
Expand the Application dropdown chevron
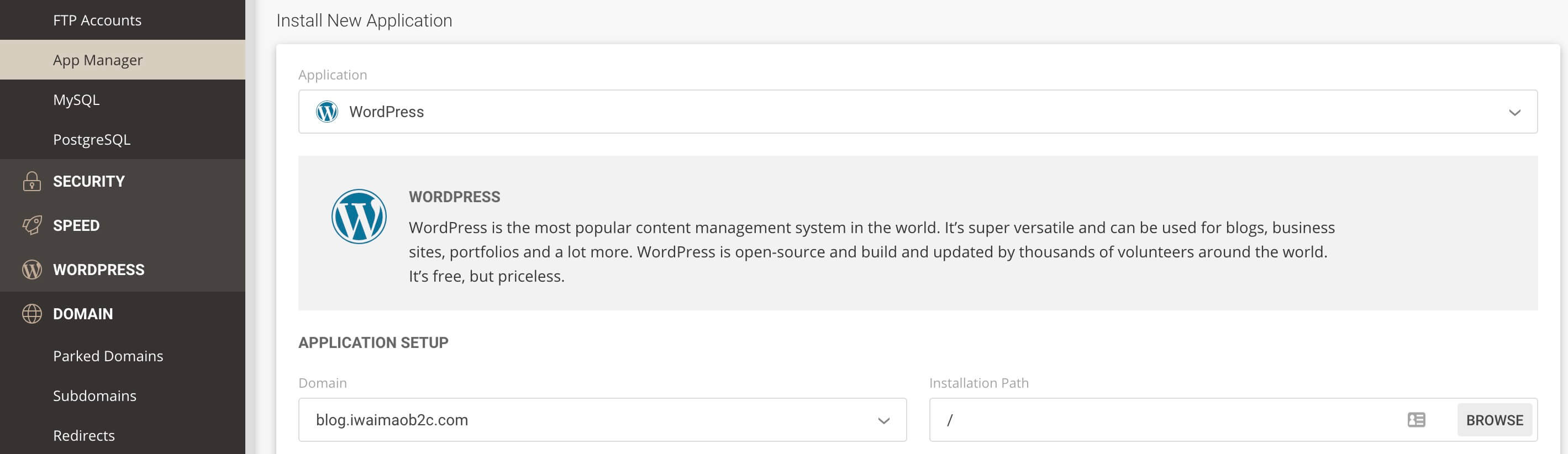(1514, 113)
